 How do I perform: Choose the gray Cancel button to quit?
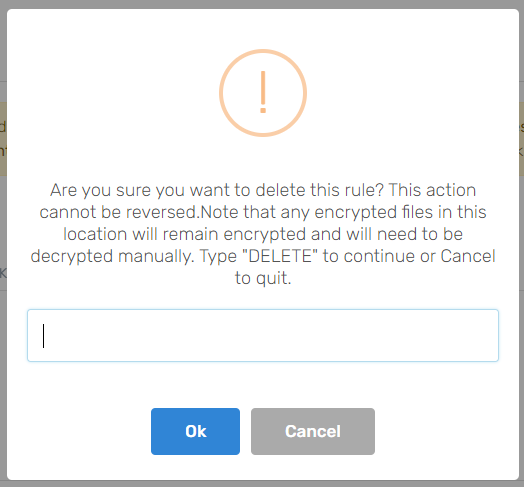[x=313, y=431]
